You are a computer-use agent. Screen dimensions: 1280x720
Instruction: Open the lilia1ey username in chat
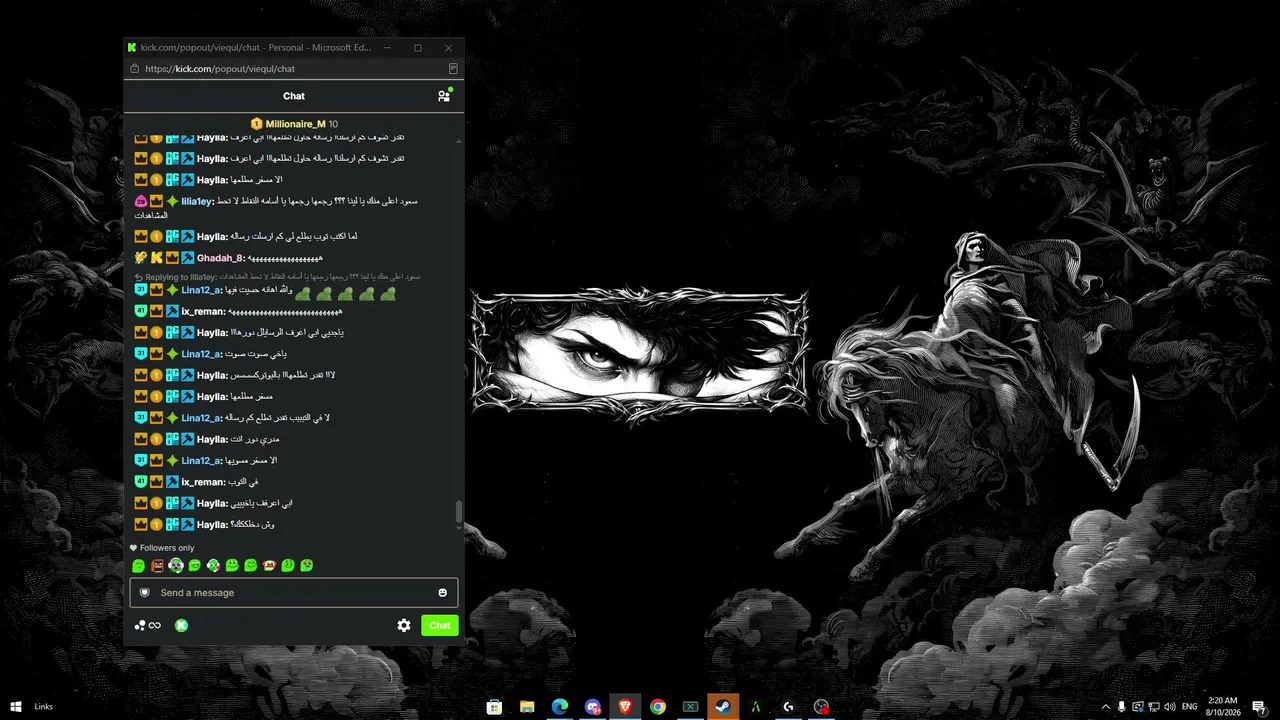click(197, 201)
